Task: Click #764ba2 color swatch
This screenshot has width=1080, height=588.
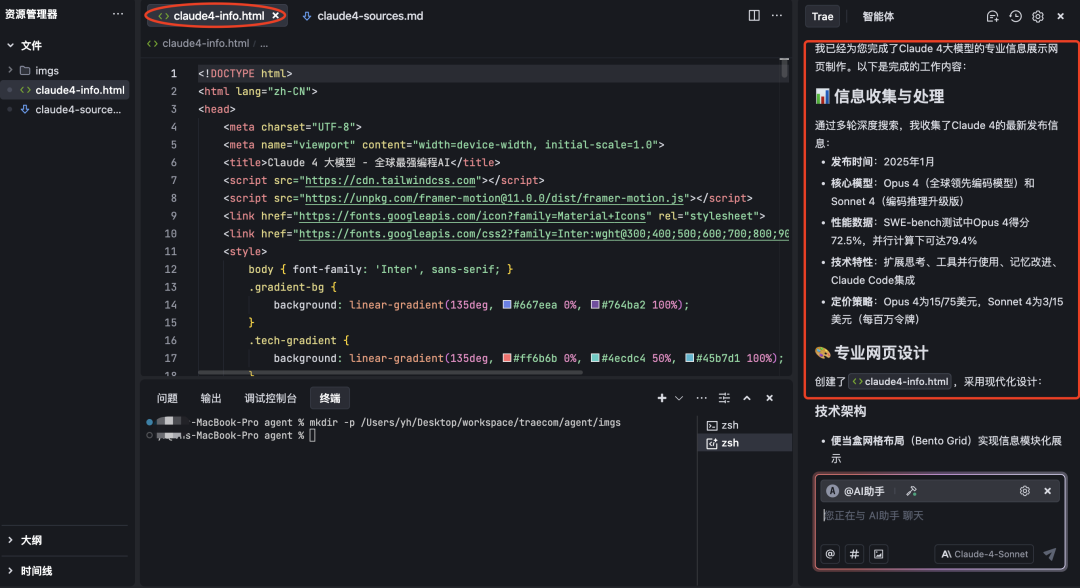Action: point(595,304)
